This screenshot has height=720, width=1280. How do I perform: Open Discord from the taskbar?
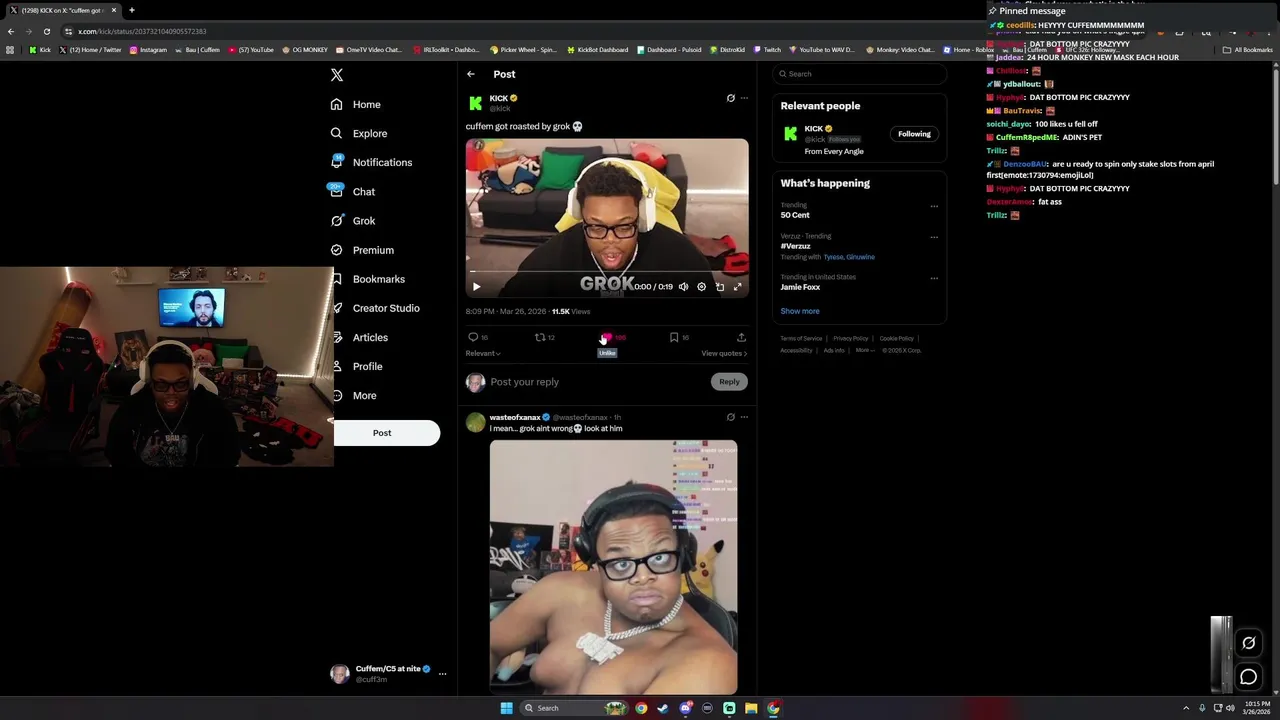tap(685, 708)
